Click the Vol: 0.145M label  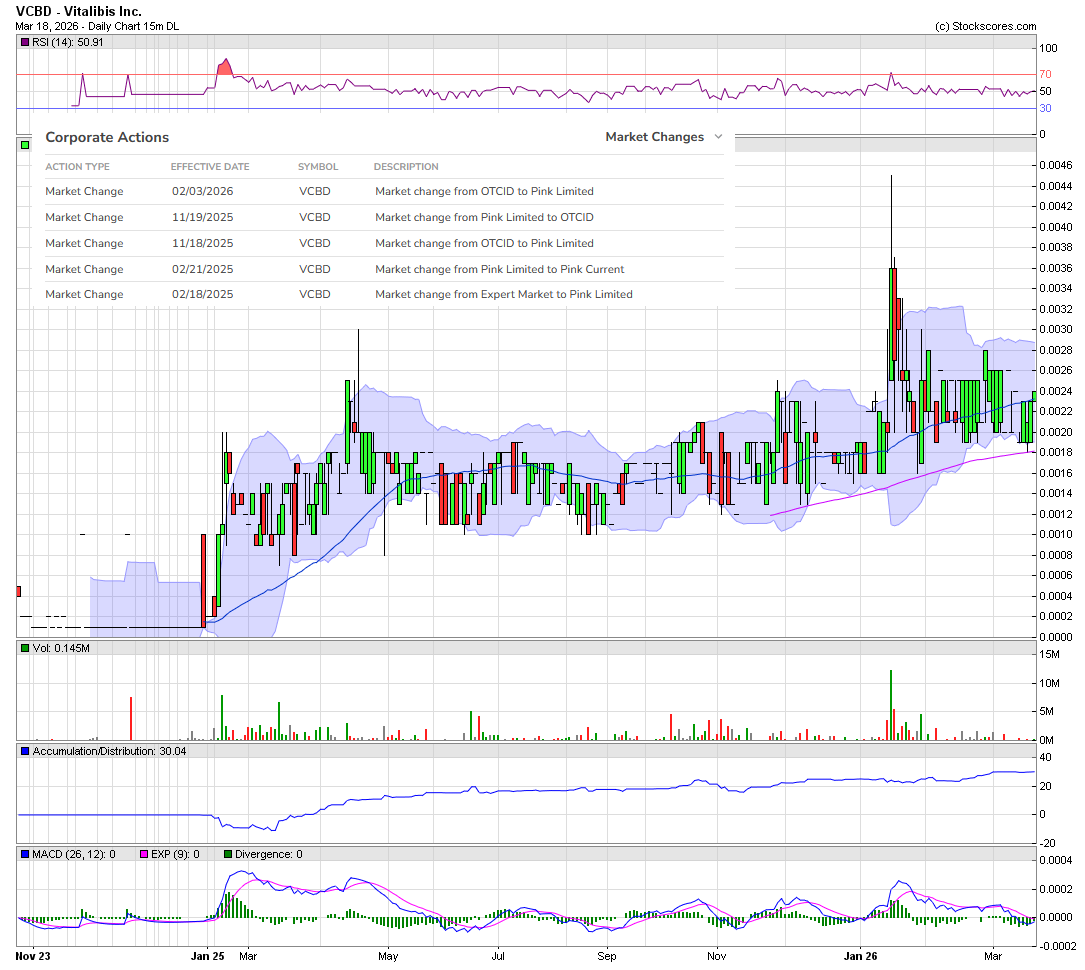coord(61,648)
